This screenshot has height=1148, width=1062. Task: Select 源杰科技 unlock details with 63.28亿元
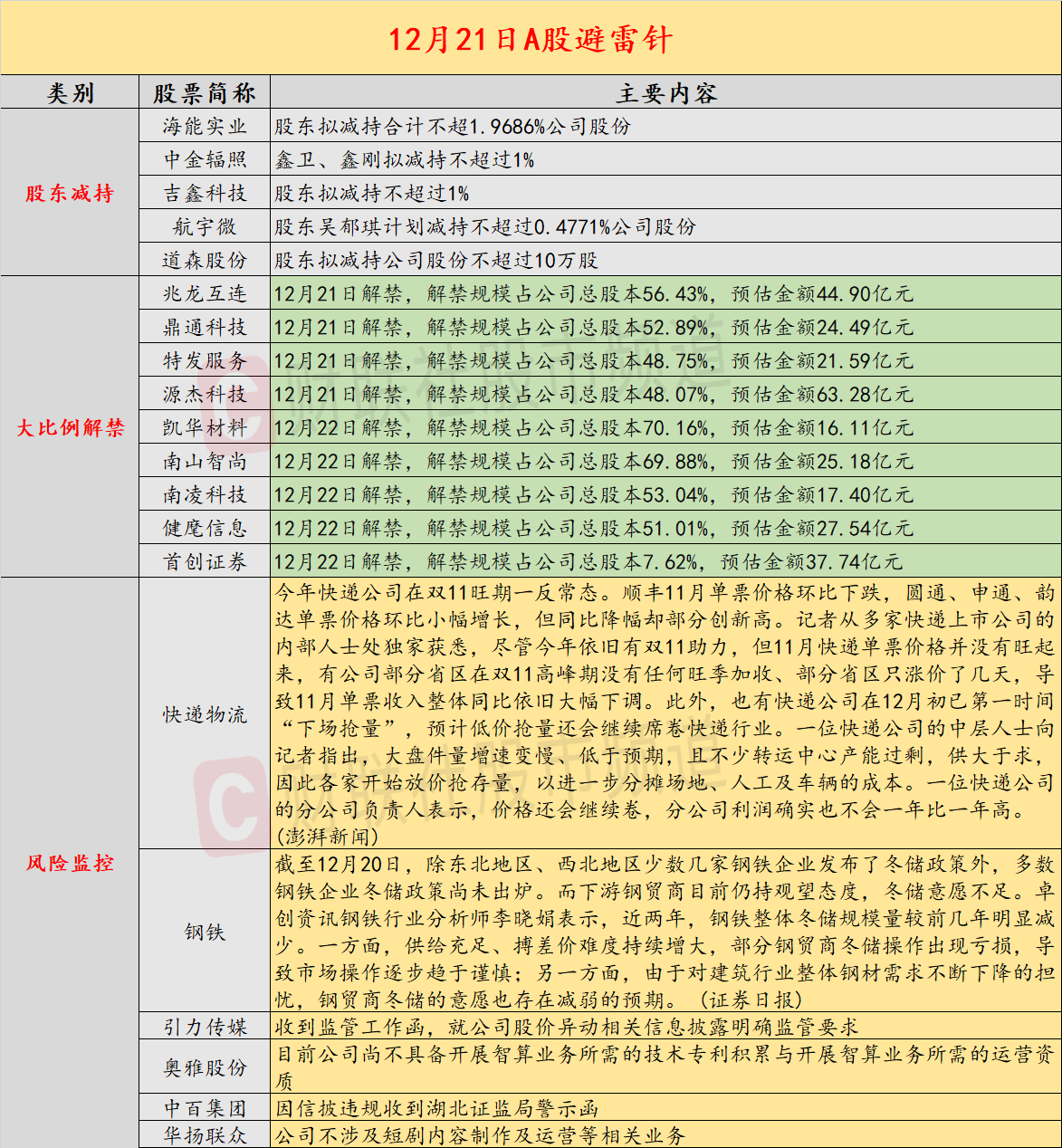click(593, 395)
